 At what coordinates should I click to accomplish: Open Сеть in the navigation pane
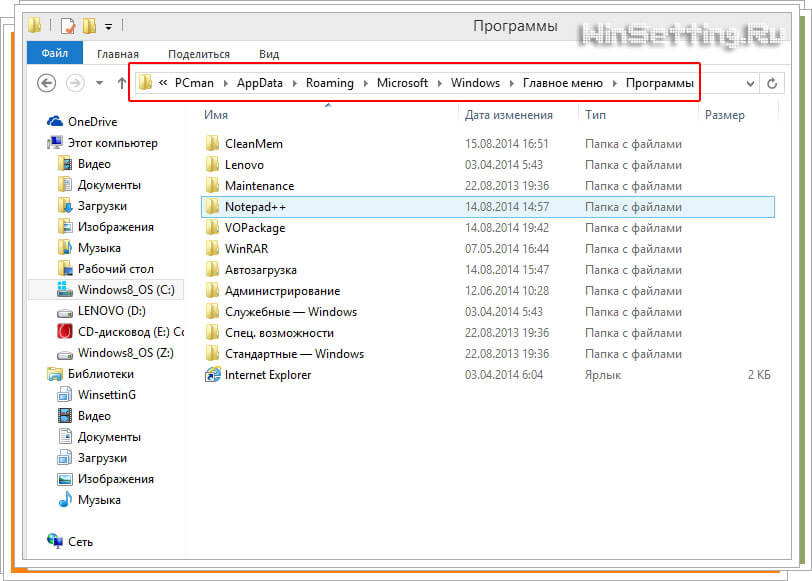click(x=80, y=541)
